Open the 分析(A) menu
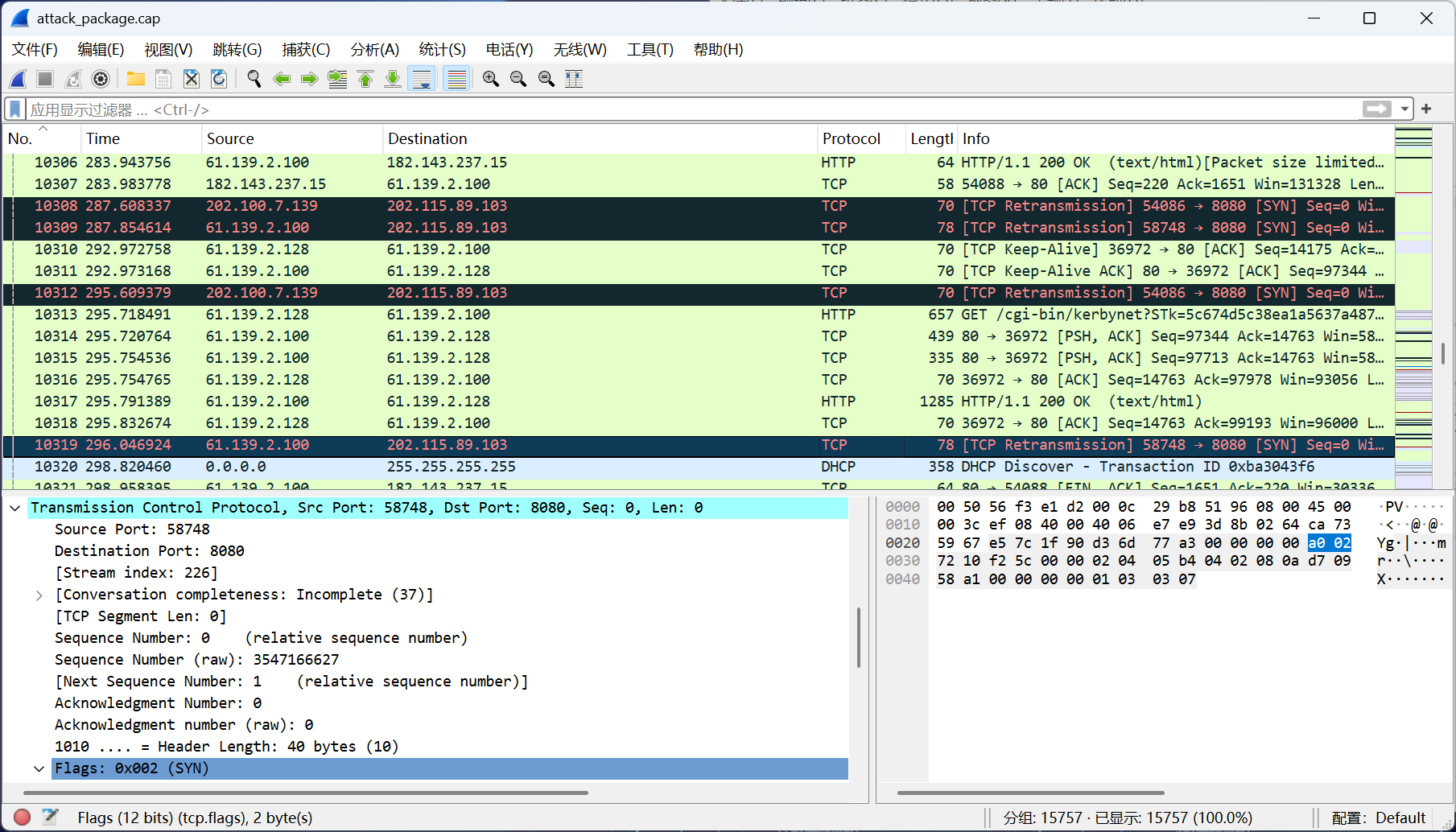Viewport: 1456px width, 832px height. [374, 50]
